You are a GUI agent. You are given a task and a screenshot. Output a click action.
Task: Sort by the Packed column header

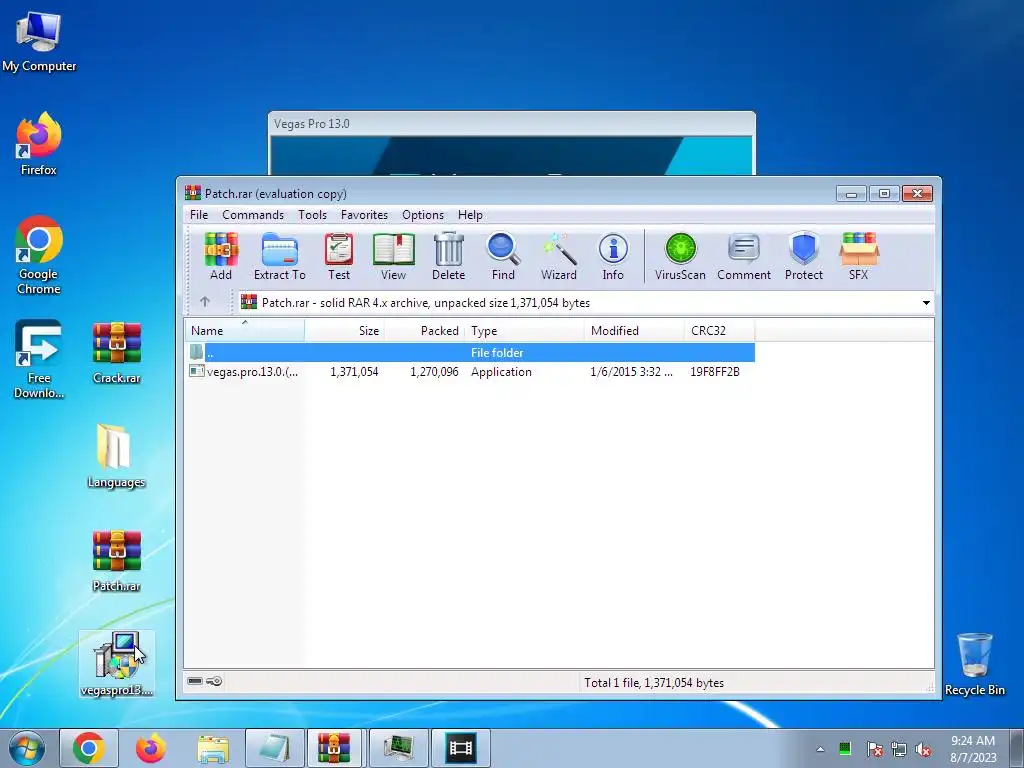coord(424,330)
